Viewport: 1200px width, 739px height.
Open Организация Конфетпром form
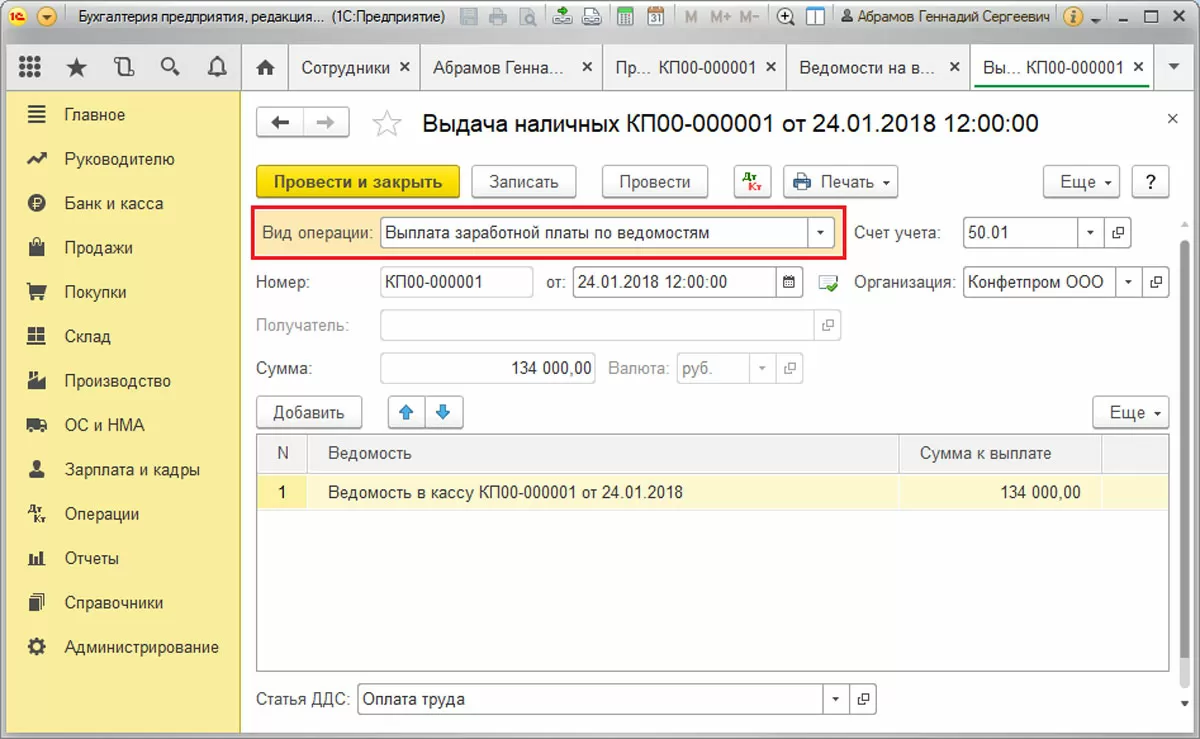point(1156,282)
